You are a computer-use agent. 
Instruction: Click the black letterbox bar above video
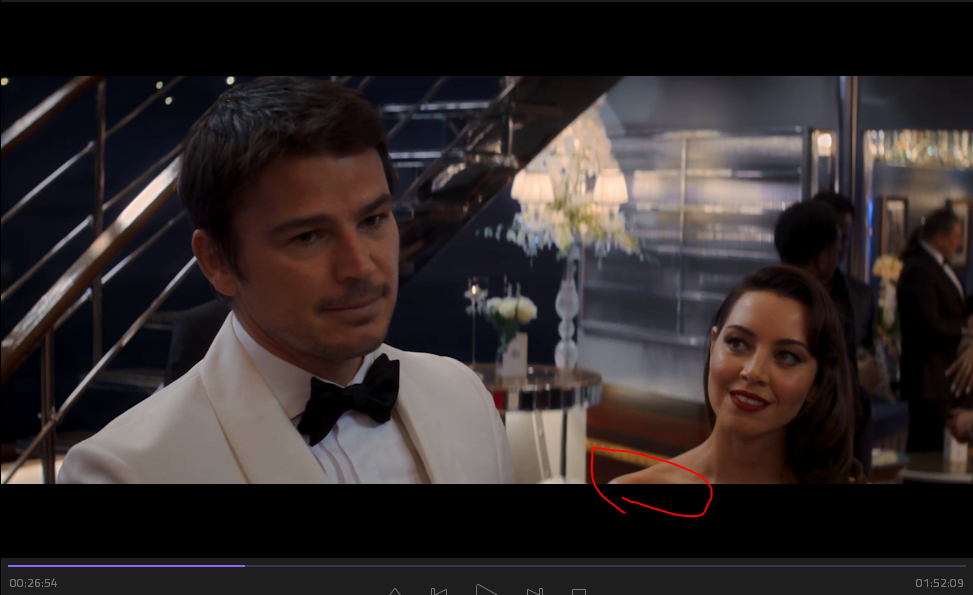pyautogui.click(x=486, y=38)
